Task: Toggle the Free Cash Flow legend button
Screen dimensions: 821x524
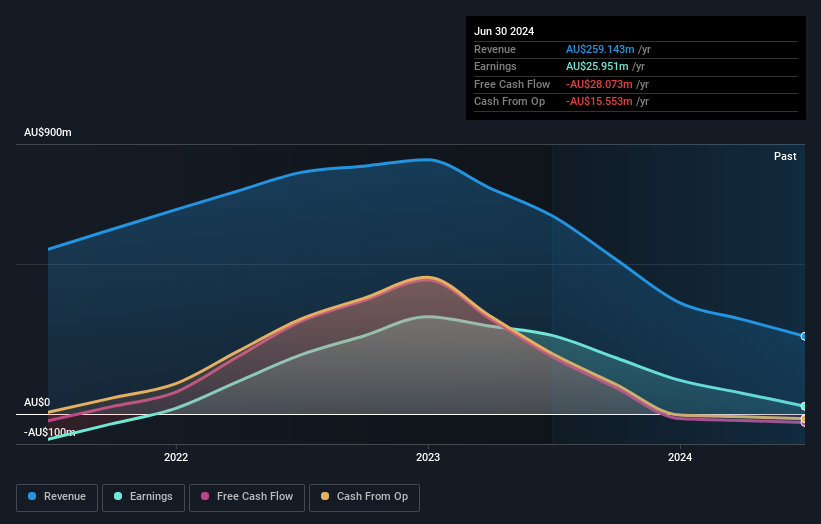Action: [x=247, y=497]
